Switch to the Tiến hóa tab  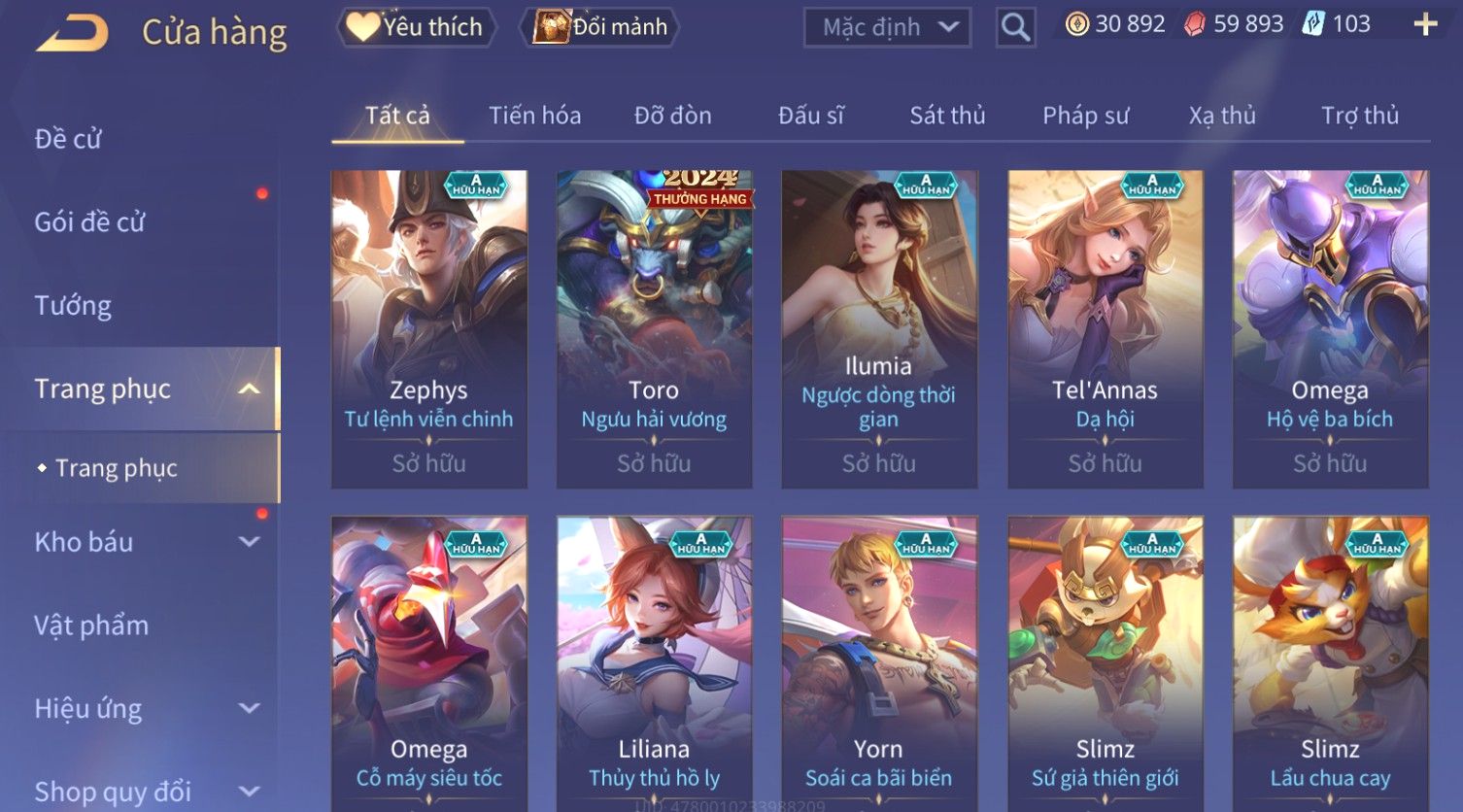(535, 116)
